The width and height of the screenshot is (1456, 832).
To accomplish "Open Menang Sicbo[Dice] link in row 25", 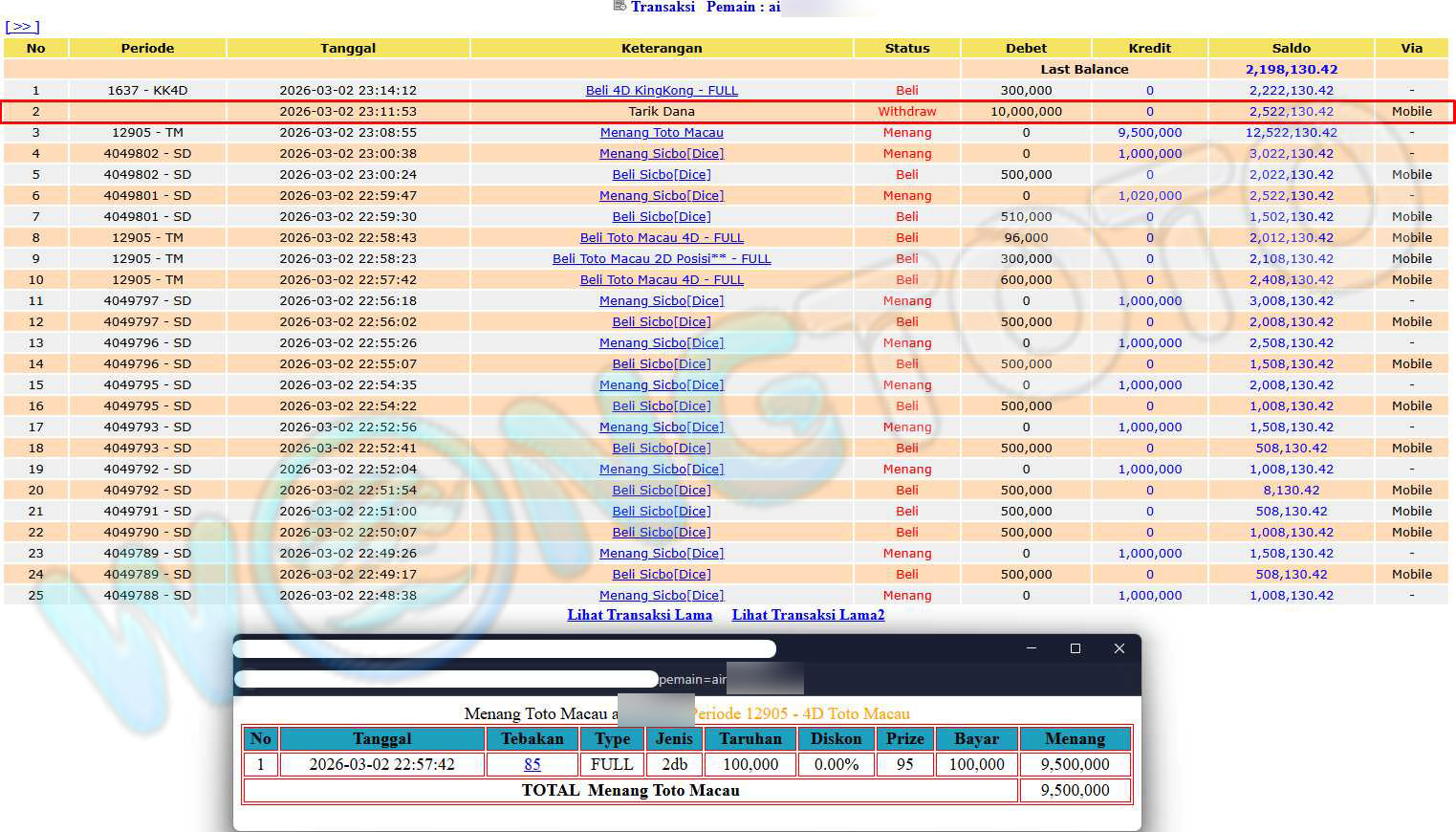I will (662, 596).
